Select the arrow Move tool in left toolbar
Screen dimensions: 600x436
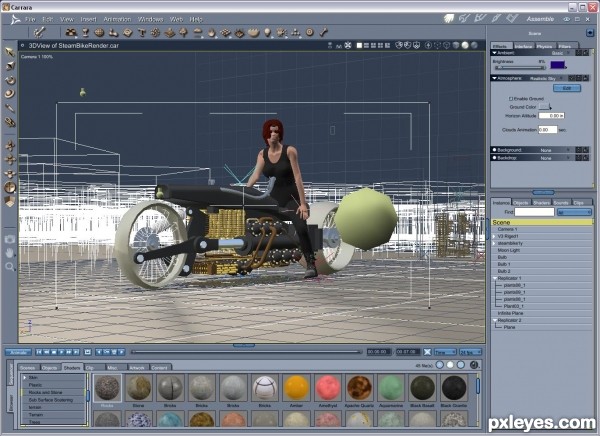point(10,52)
